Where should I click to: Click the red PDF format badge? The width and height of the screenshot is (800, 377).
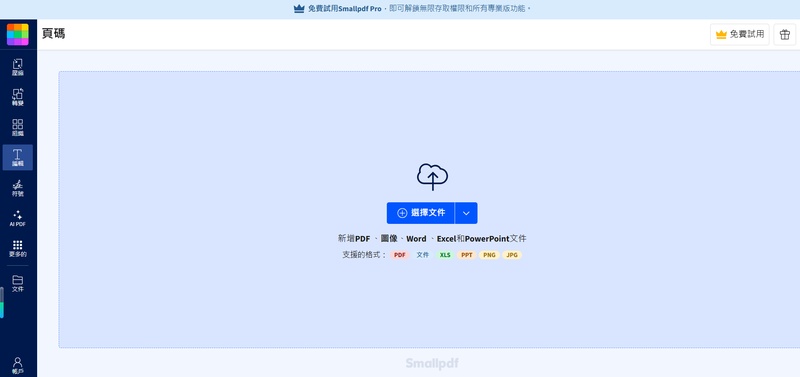pyautogui.click(x=400, y=255)
